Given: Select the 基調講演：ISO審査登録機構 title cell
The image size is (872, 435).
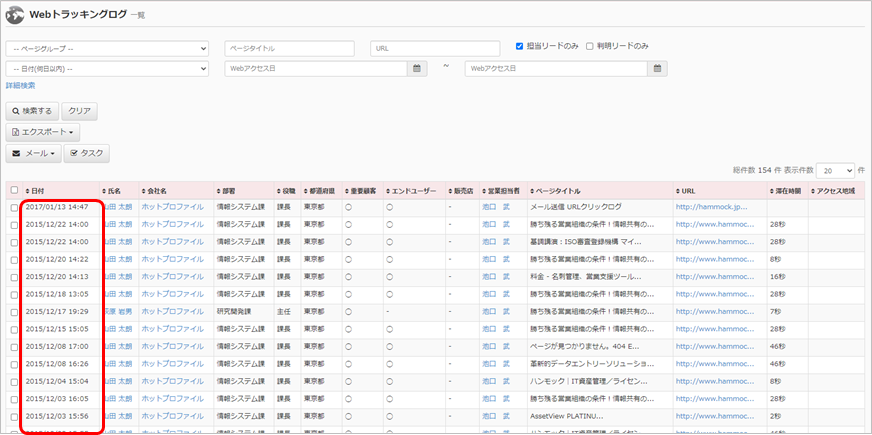Looking at the screenshot, I should (x=587, y=242).
